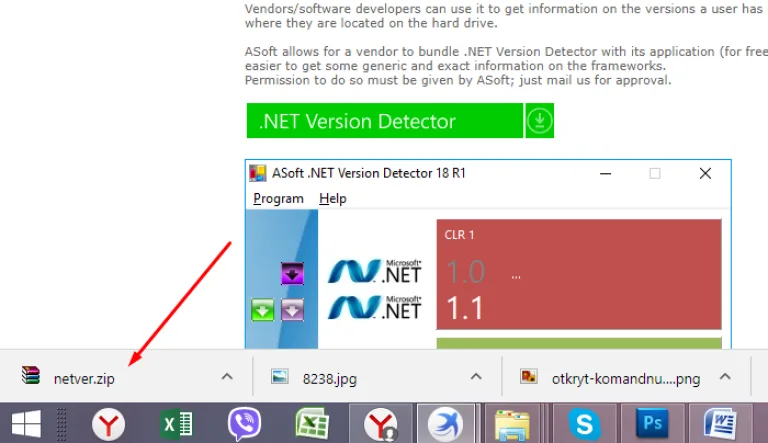Click the round download arrow icon
Screen dimensions: 768x443
point(540,121)
